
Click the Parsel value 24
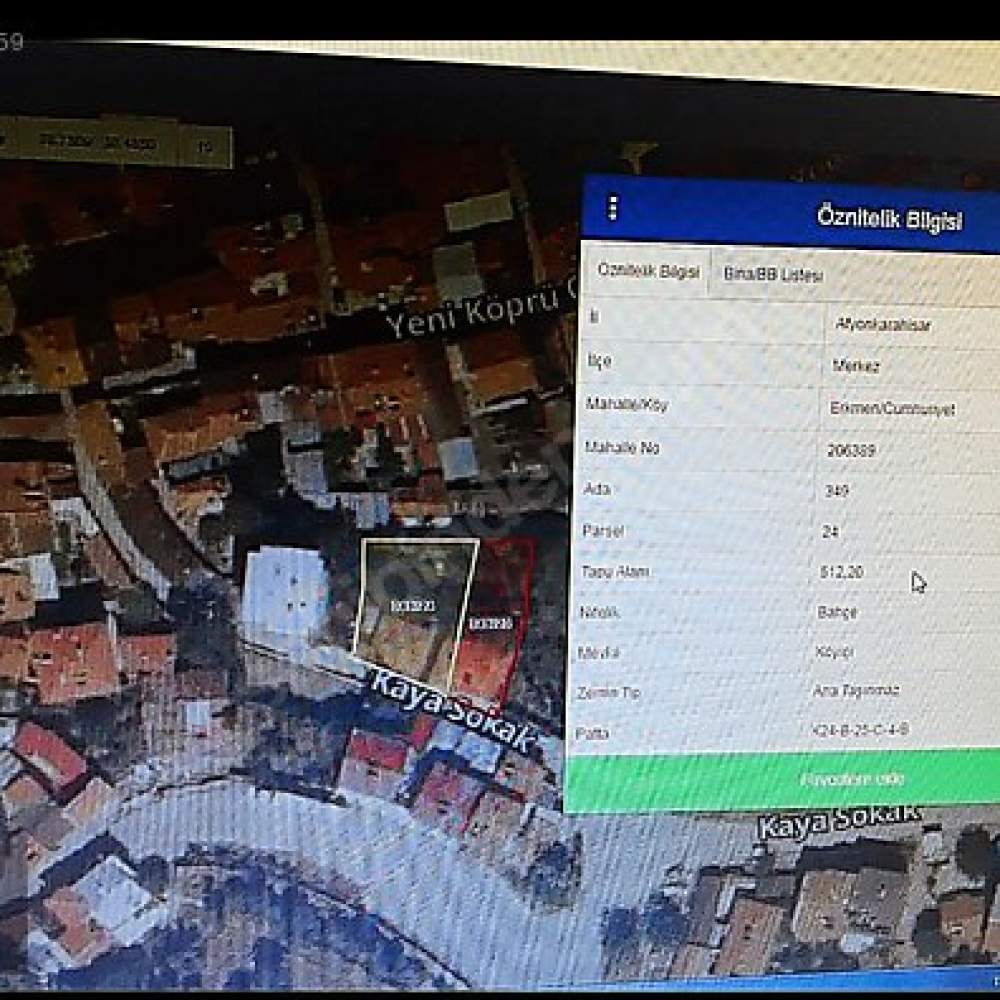pos(830,531)
